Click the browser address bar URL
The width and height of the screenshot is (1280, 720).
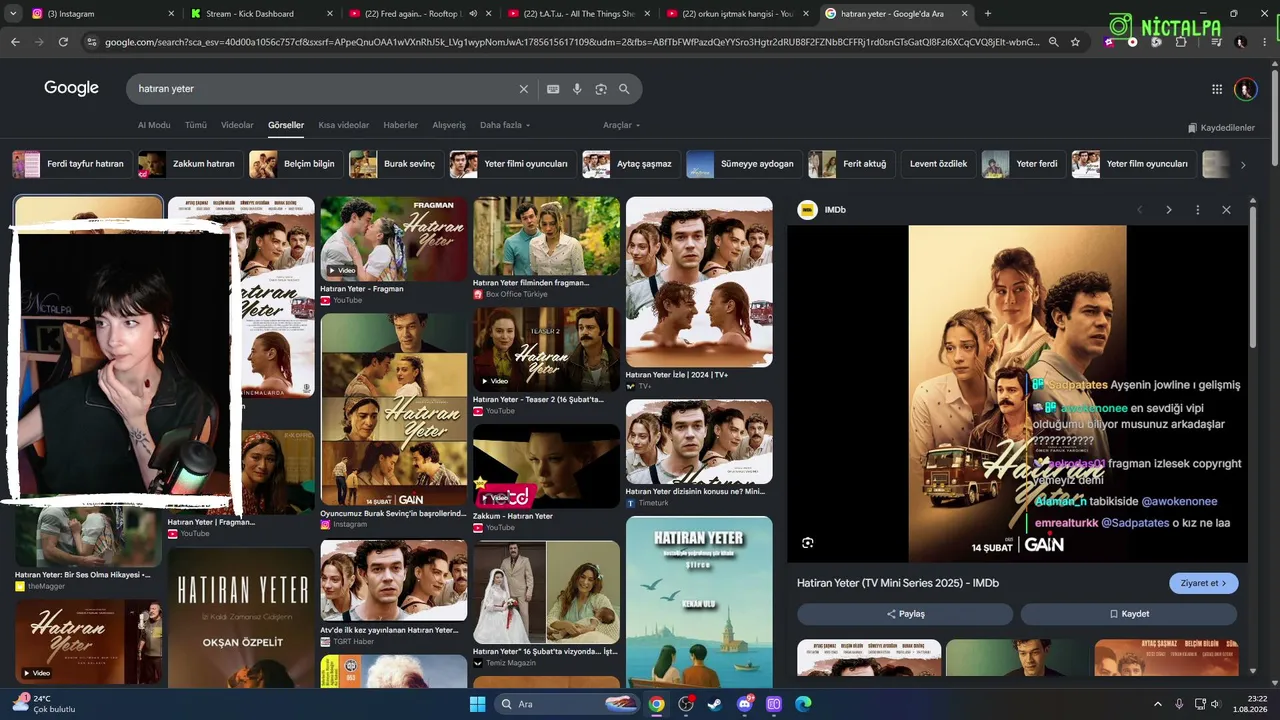point(571,42)
